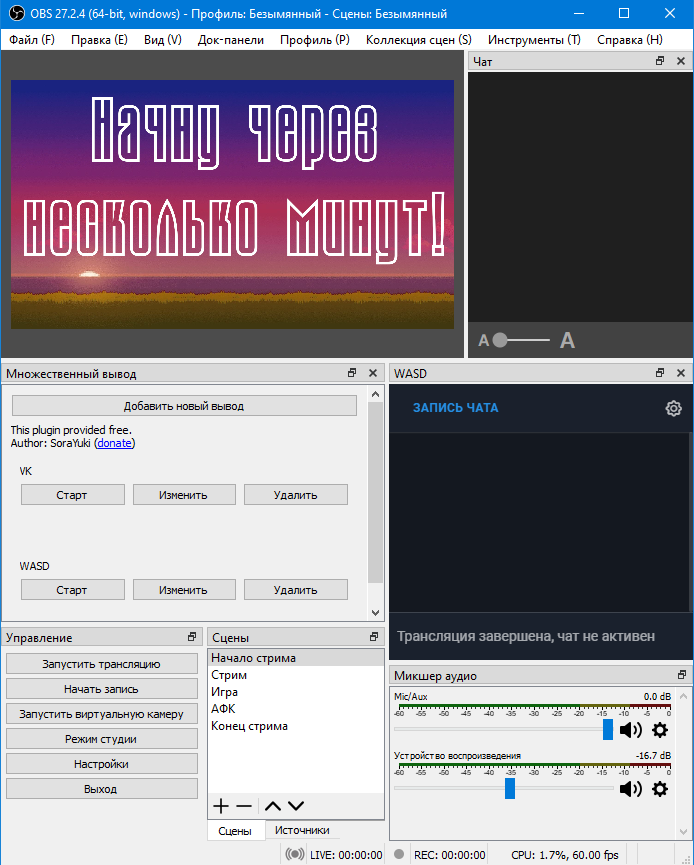Screen dimensions: 694x865
Task: Click scroll-down arrow in audio mixer
Action: point(684,831)
